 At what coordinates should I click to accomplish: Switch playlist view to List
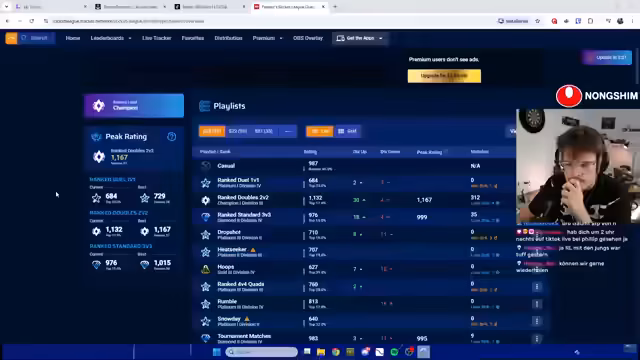pos(320,131)
